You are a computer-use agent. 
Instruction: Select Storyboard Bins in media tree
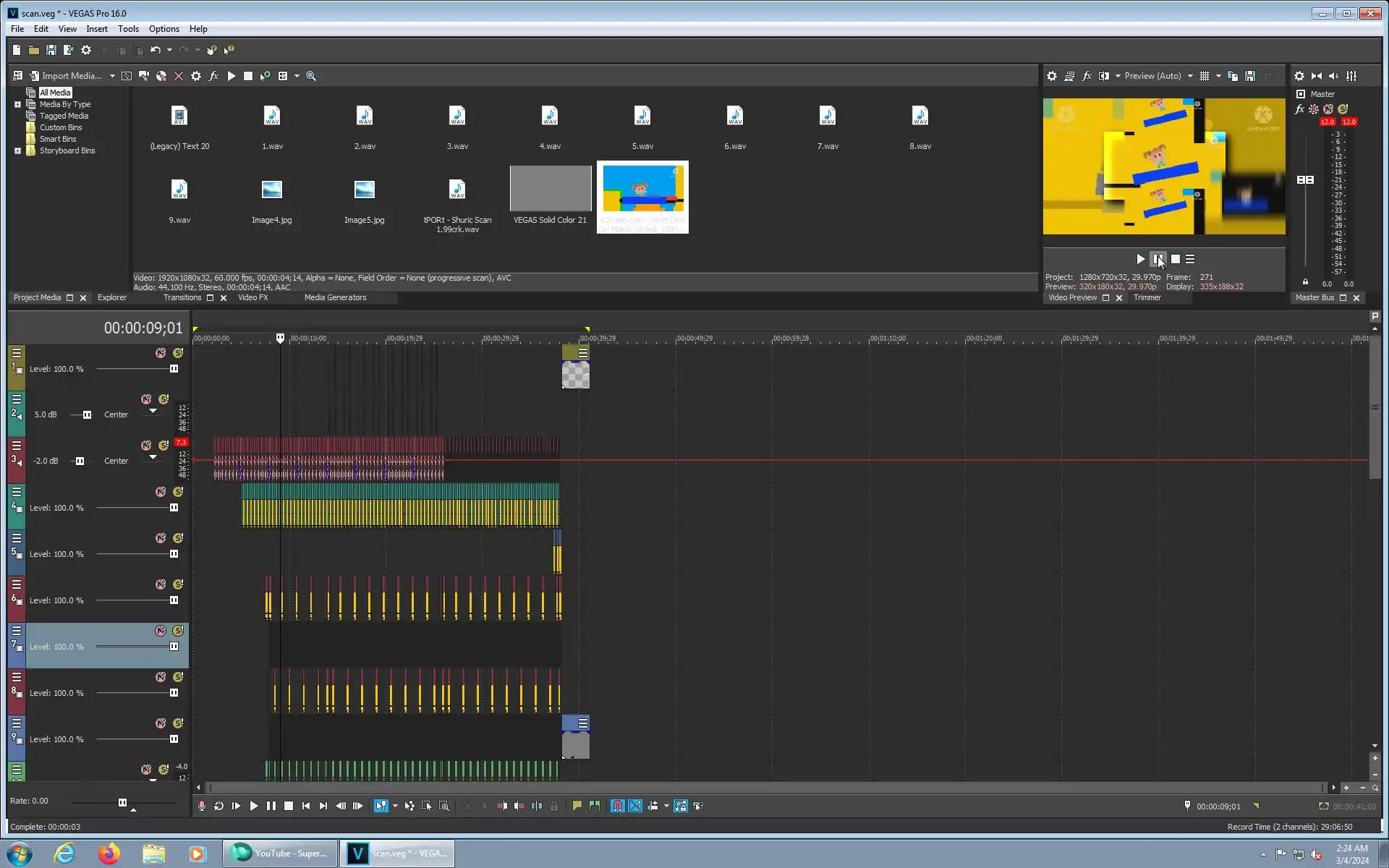point(67,150)
